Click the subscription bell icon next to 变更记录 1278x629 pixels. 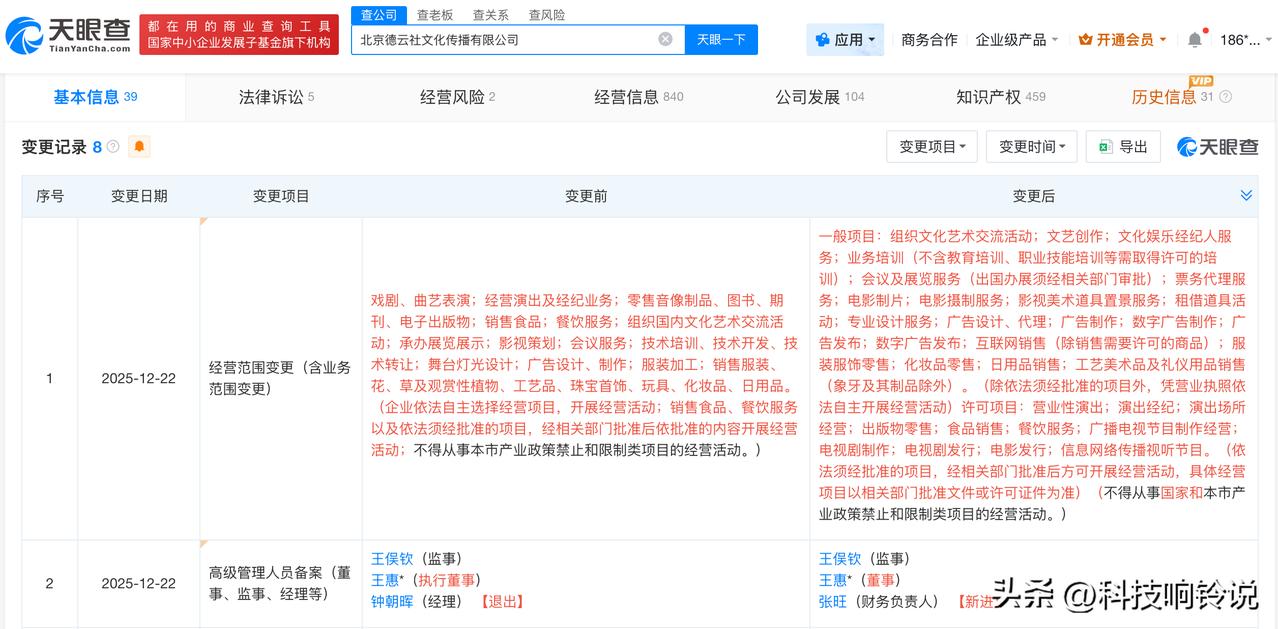pos(140,146)
